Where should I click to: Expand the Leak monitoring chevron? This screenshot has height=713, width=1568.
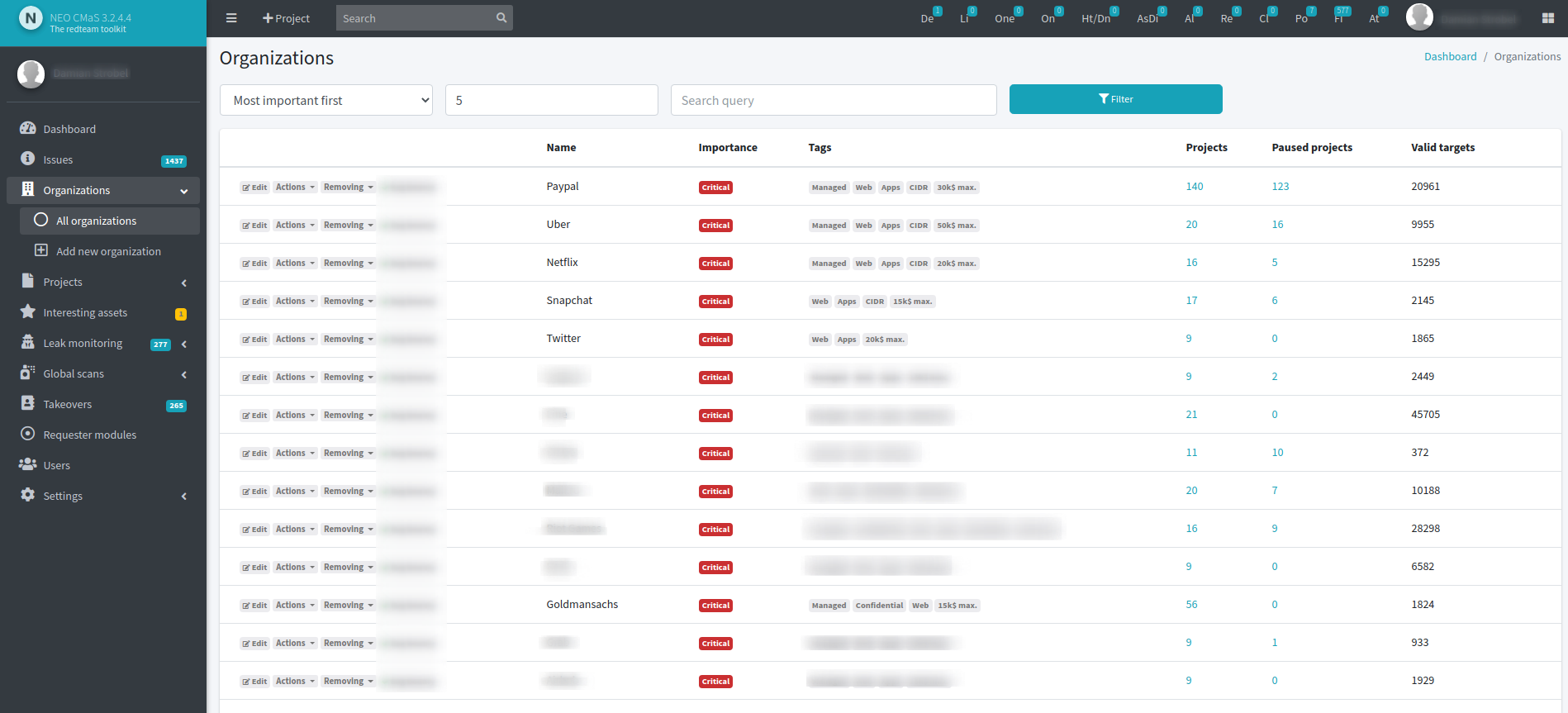tap(184, 344)
